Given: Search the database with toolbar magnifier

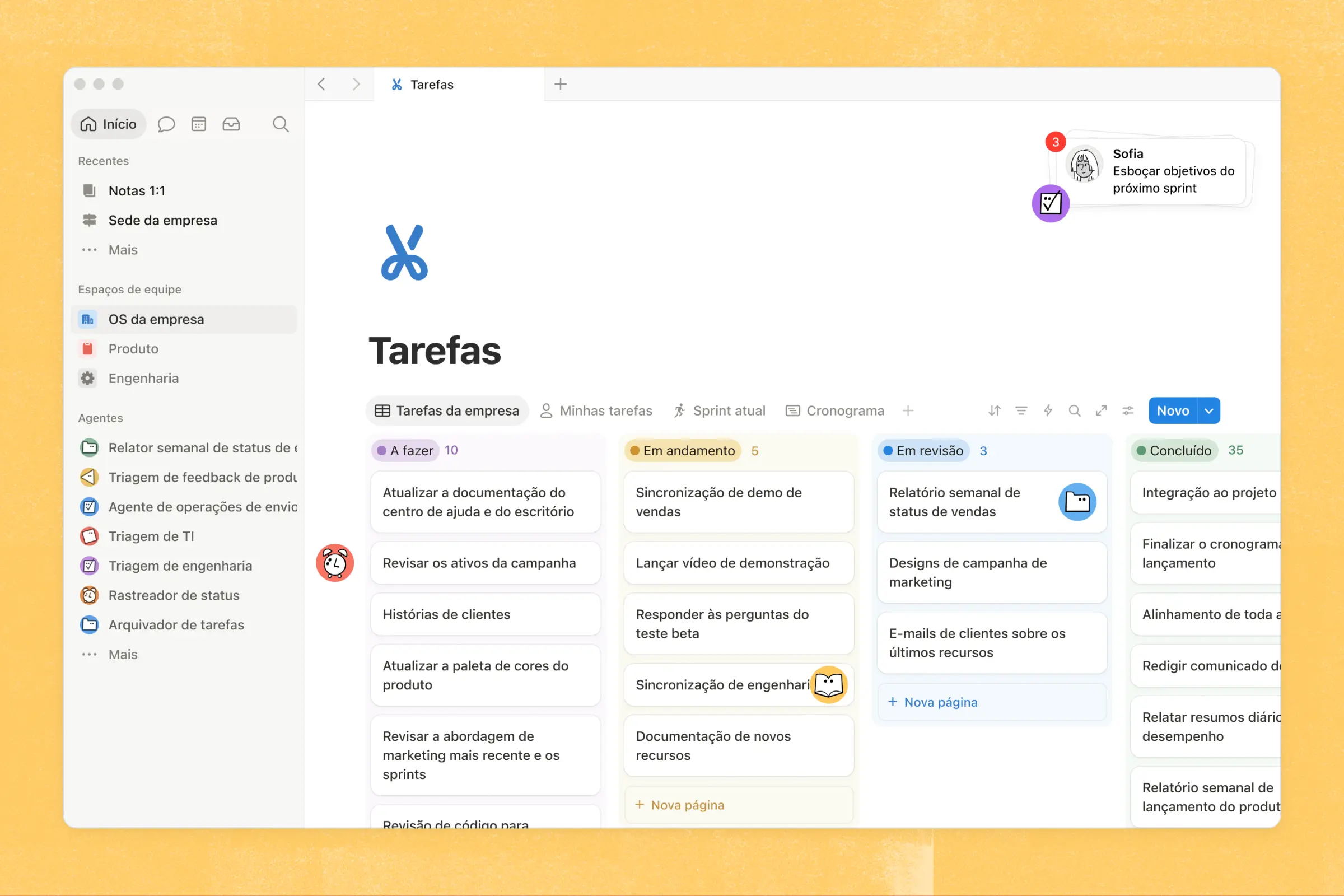Looking at the screenshot, I should click(1074, 411).
